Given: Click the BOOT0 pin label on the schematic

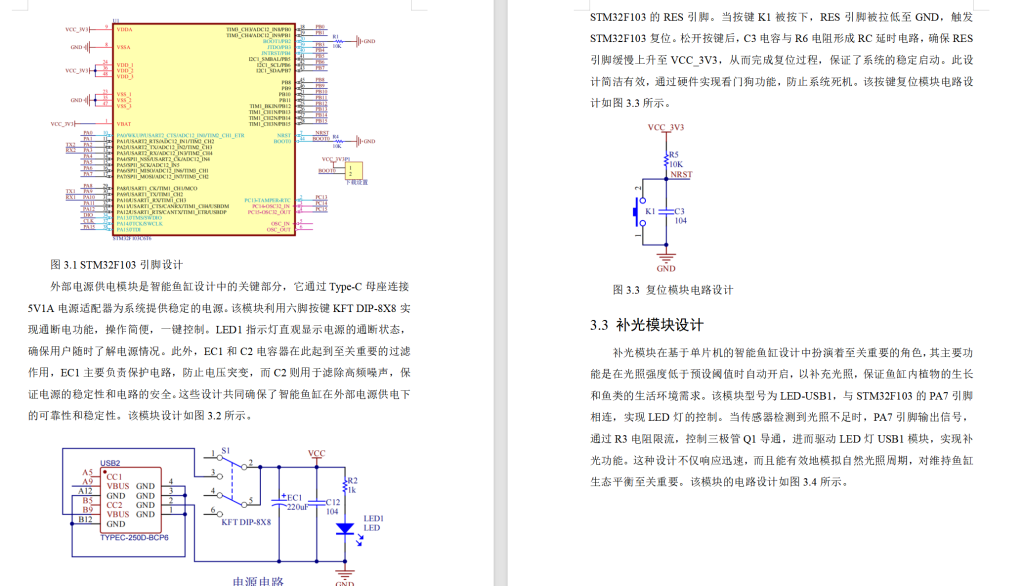Looking at the screenshot, I should click(282, 142).
